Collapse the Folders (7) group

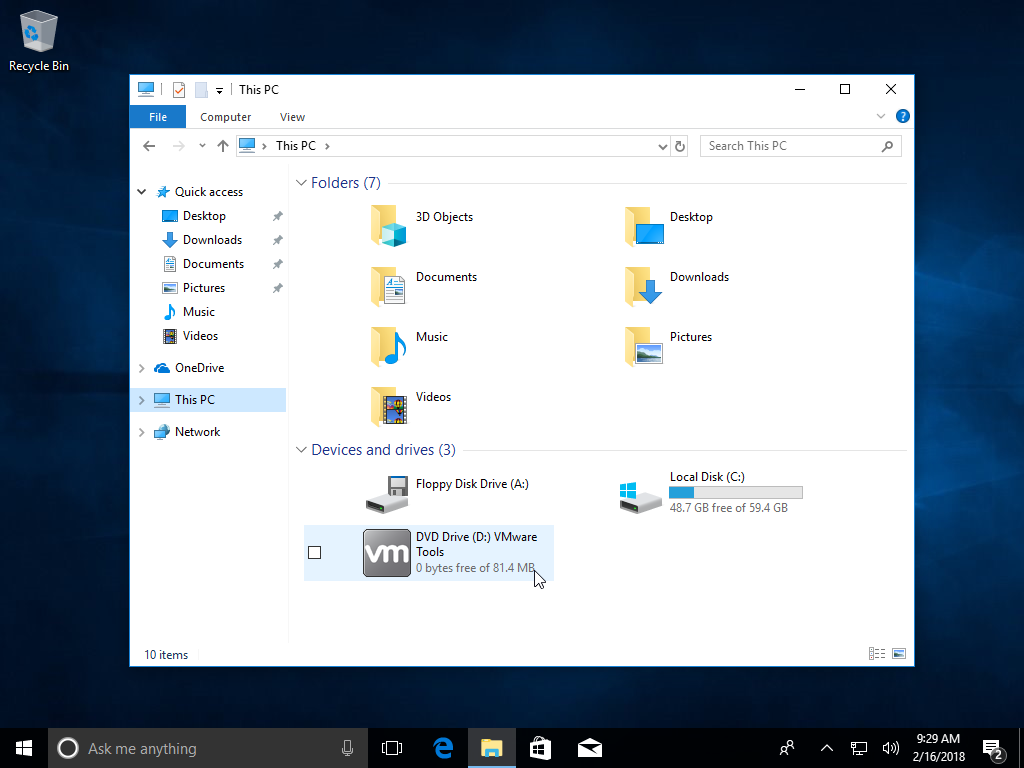pyautogui.click(x=301, y=183)
